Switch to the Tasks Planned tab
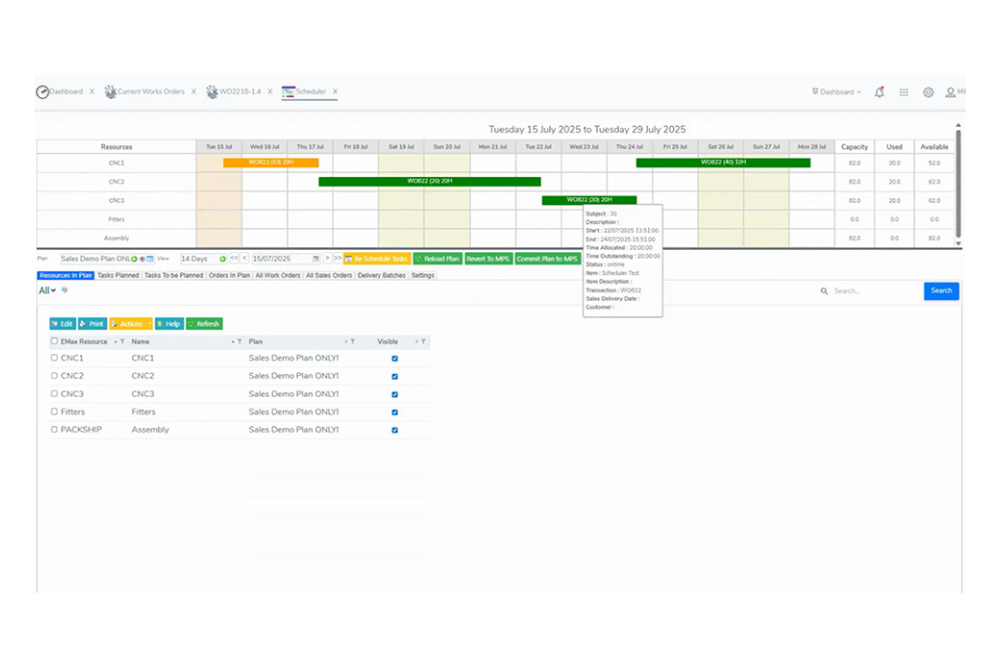Image resolution: width=1000 pixels, height=667 pixels. click(118, 275)
